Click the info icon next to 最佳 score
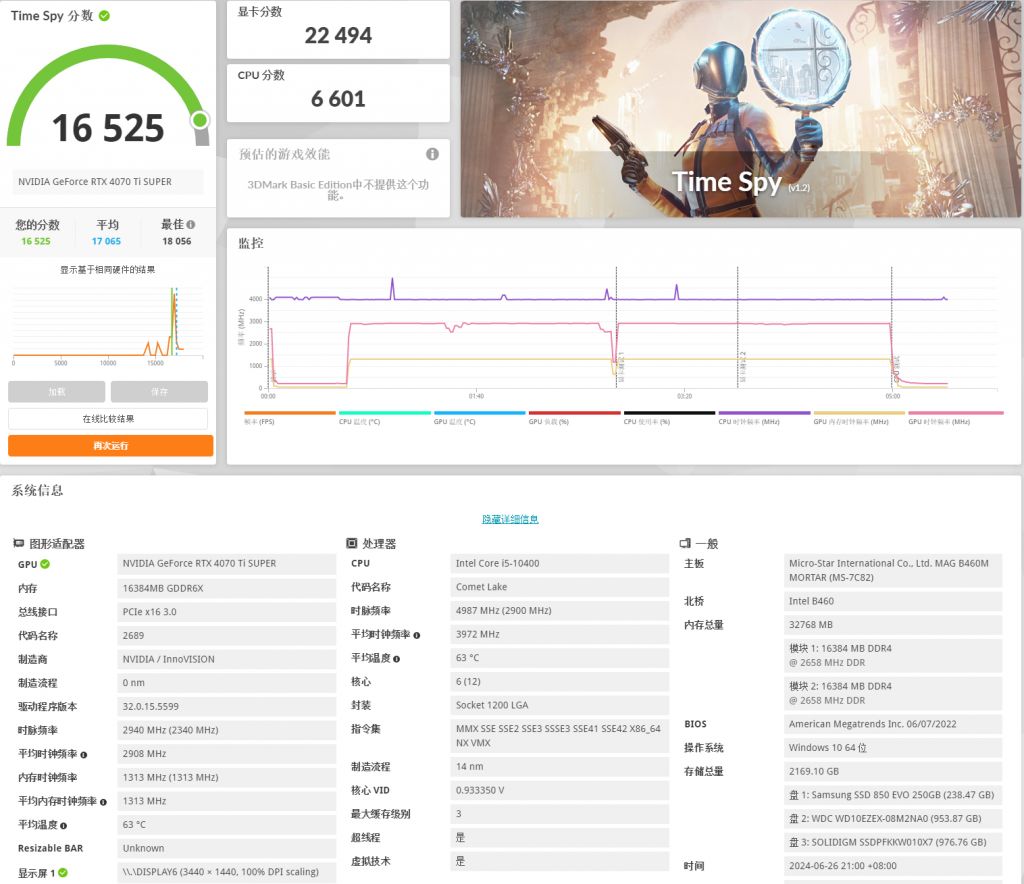The height and width of the screenshot is (884, 1024). (x=191, y=224)
